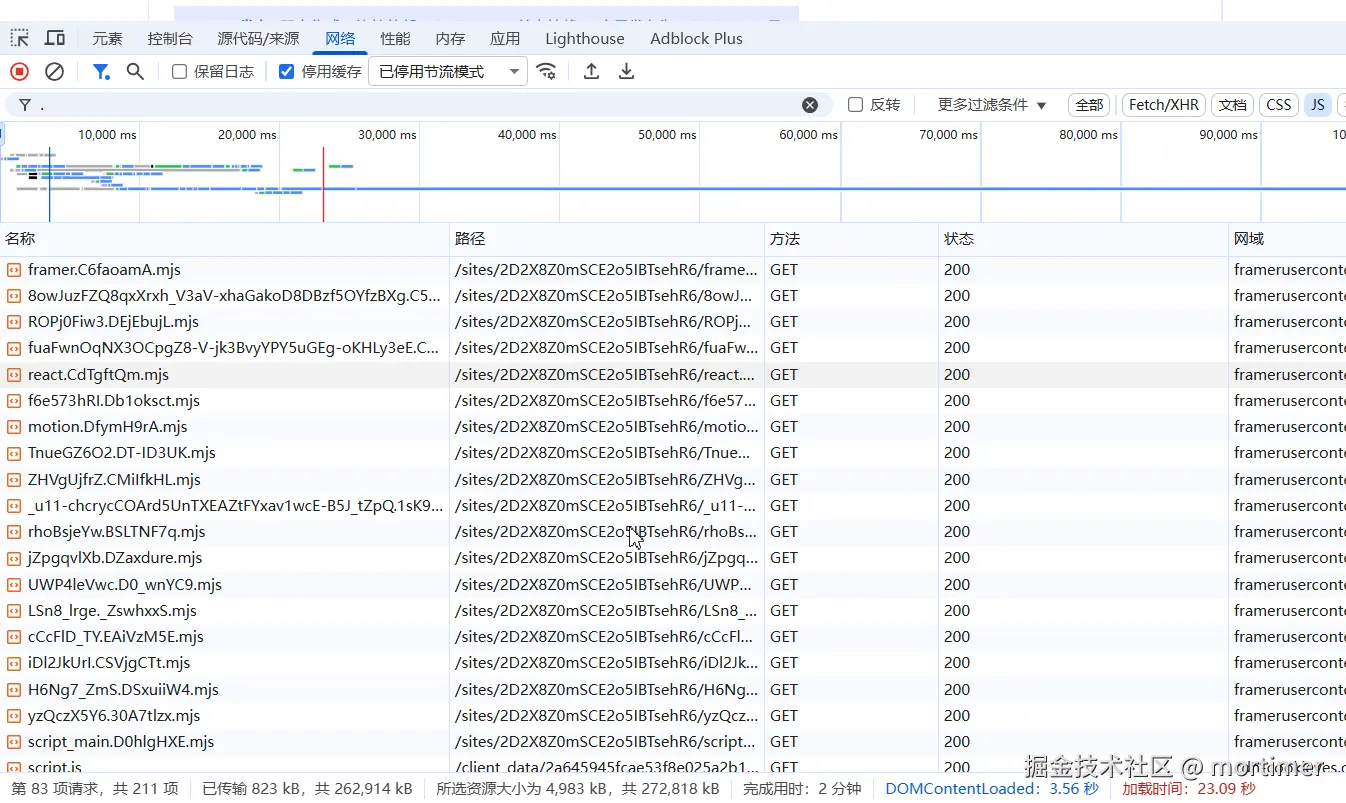This screenshot has width=1346, height=803.
Task: Select the Fetch/XHR filter button
Action: coord(1163,105)
